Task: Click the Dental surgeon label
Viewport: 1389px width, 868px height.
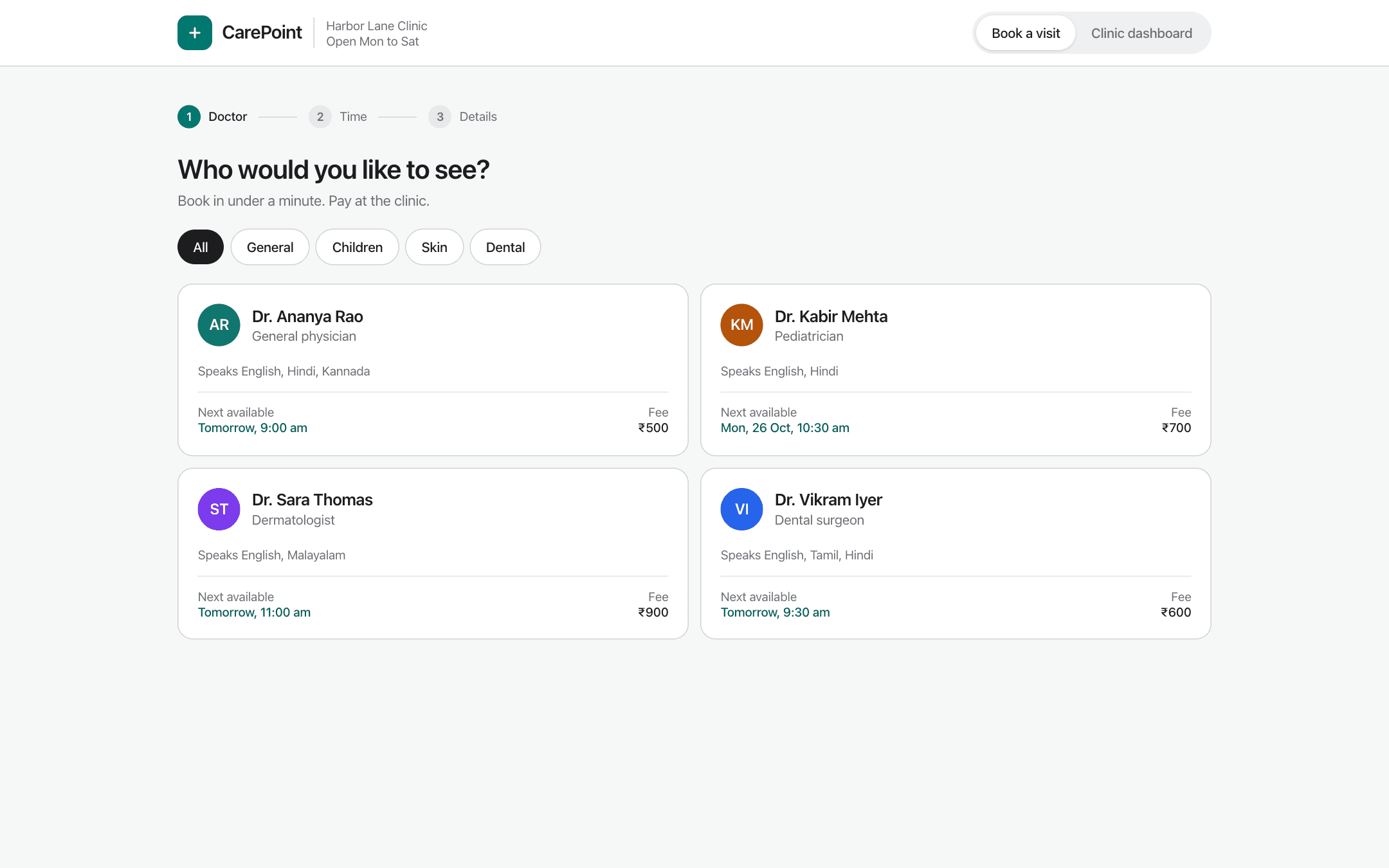Action: [819, 520]
